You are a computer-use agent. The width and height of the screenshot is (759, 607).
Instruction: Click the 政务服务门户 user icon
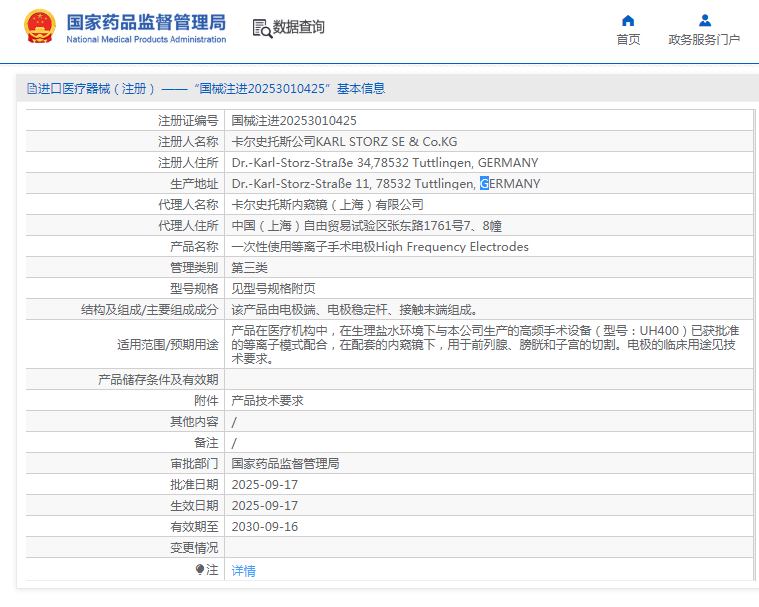click(x=705, y=21)
